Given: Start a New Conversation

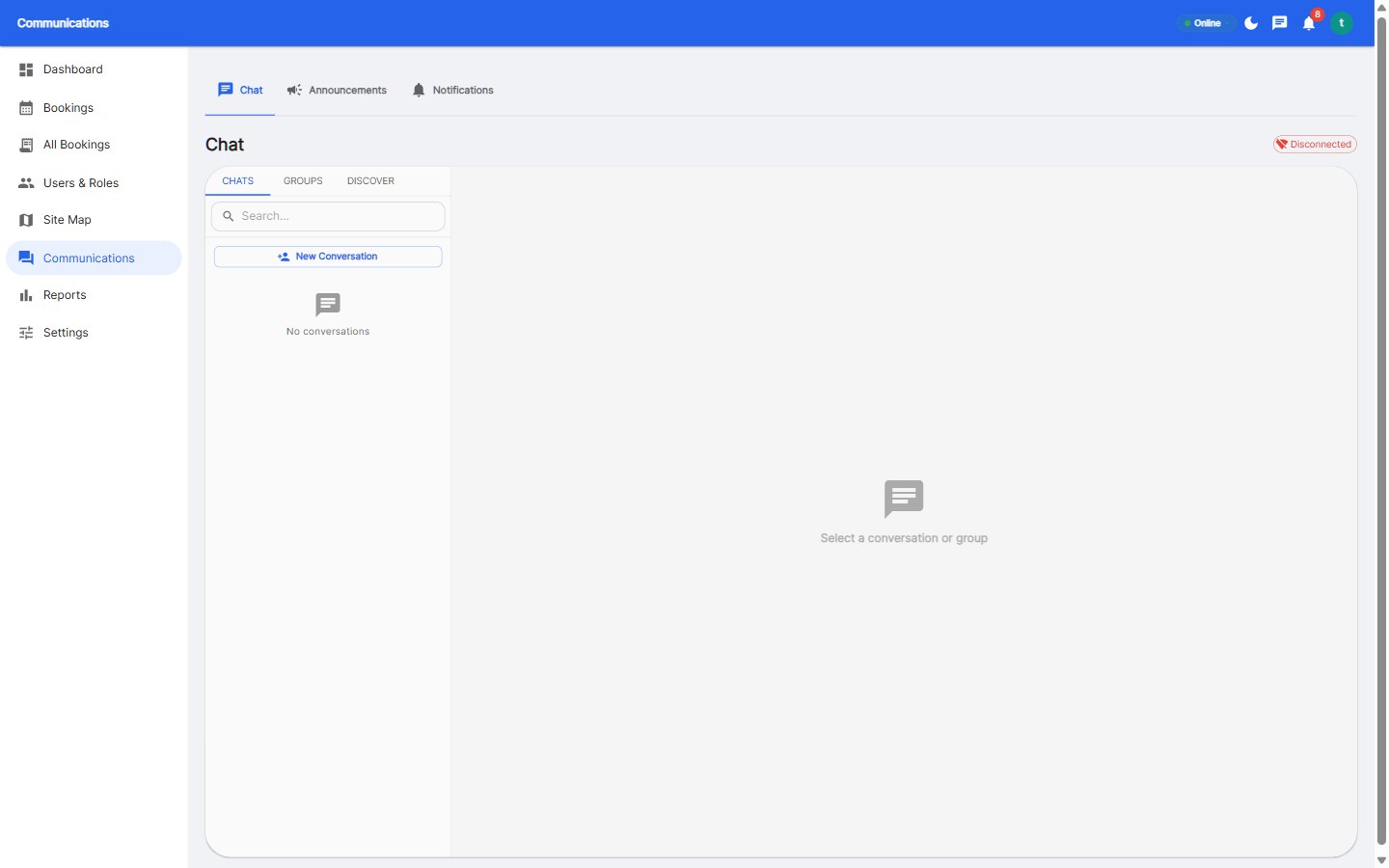Looking at the screenshot, I should coord(328,257).
